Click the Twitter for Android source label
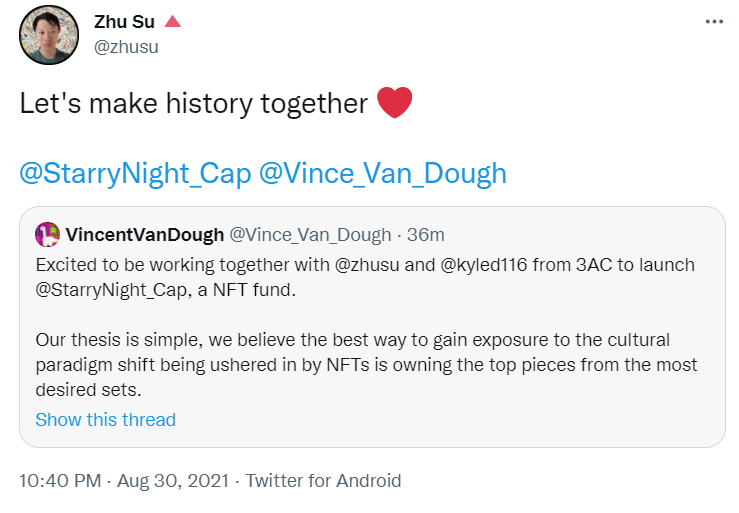Screen dimensions: 739x513 coord(323,481)
